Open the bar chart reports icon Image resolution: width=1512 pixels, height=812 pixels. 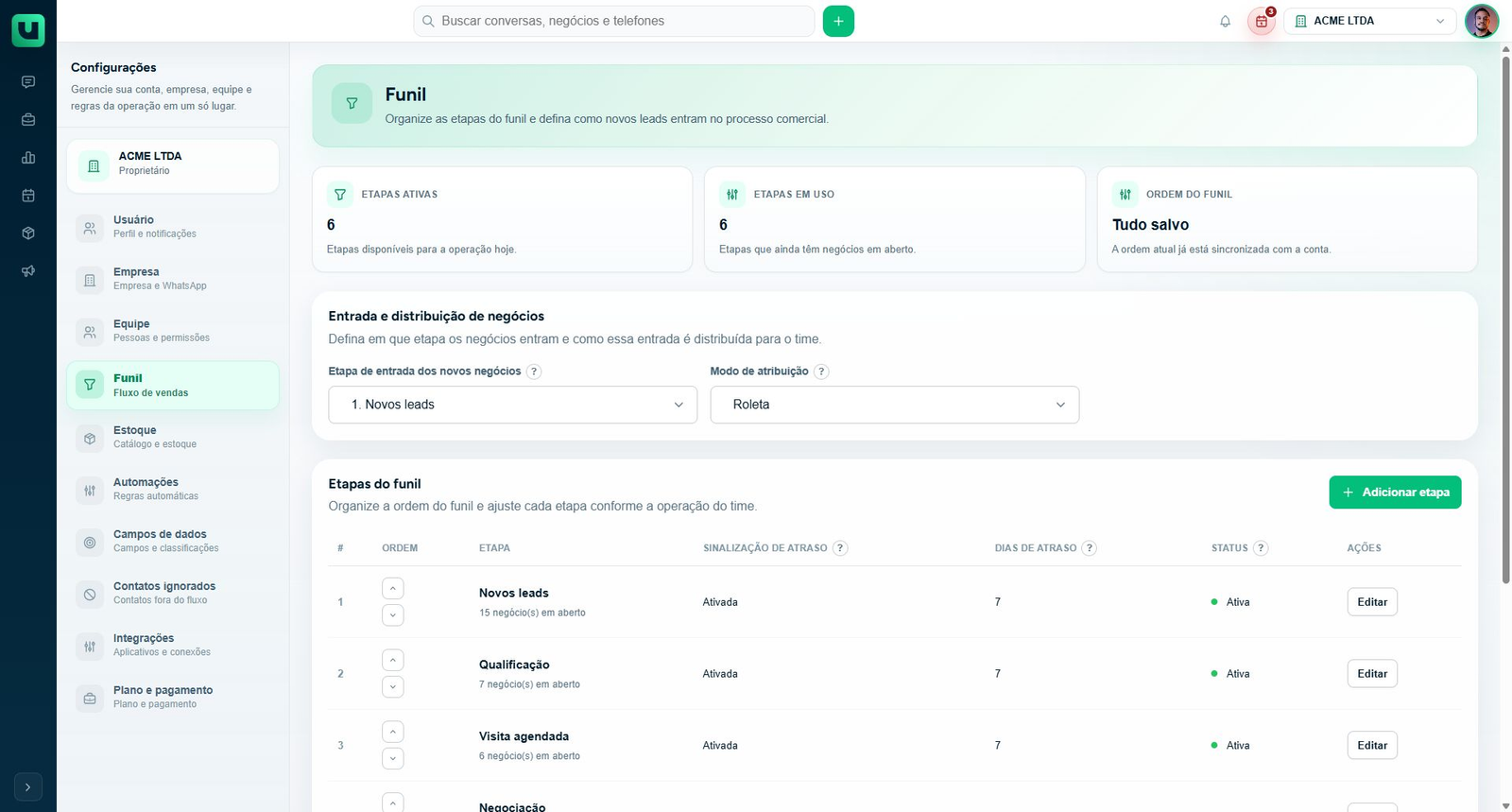(x=28, y=158)
